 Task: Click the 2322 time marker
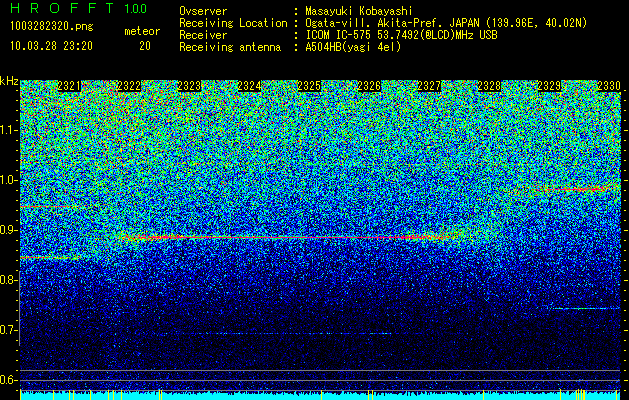(x=129, y=86)
